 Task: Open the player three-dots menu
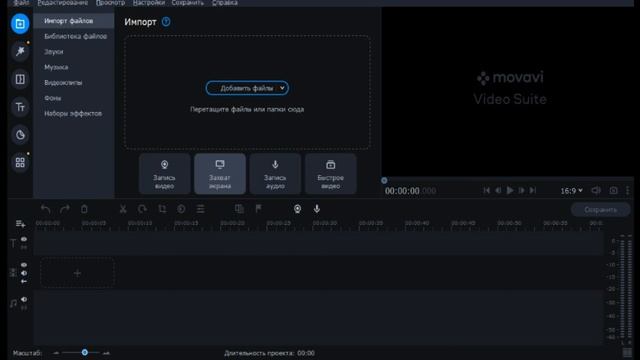(x=627, y=191)
